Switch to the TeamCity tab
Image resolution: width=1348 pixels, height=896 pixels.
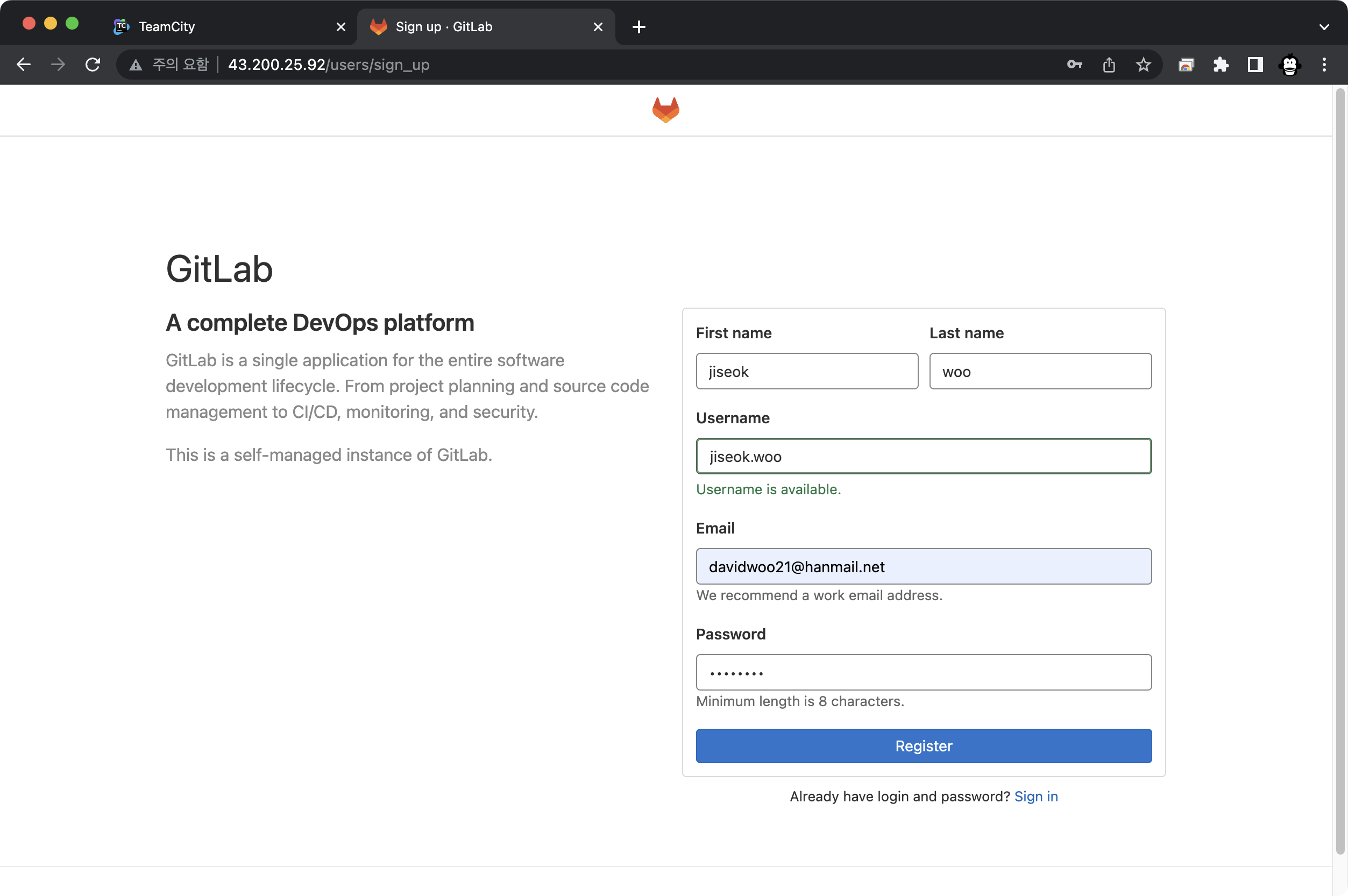click(229, 27)
